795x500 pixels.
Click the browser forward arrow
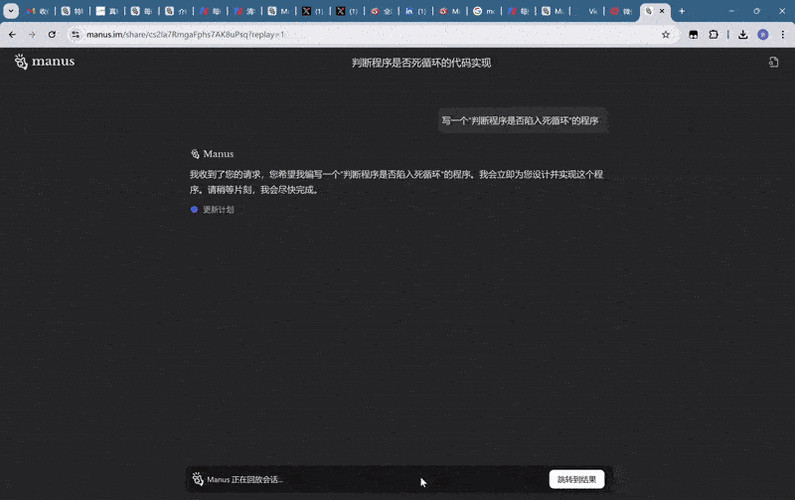(x=32, y=34)
